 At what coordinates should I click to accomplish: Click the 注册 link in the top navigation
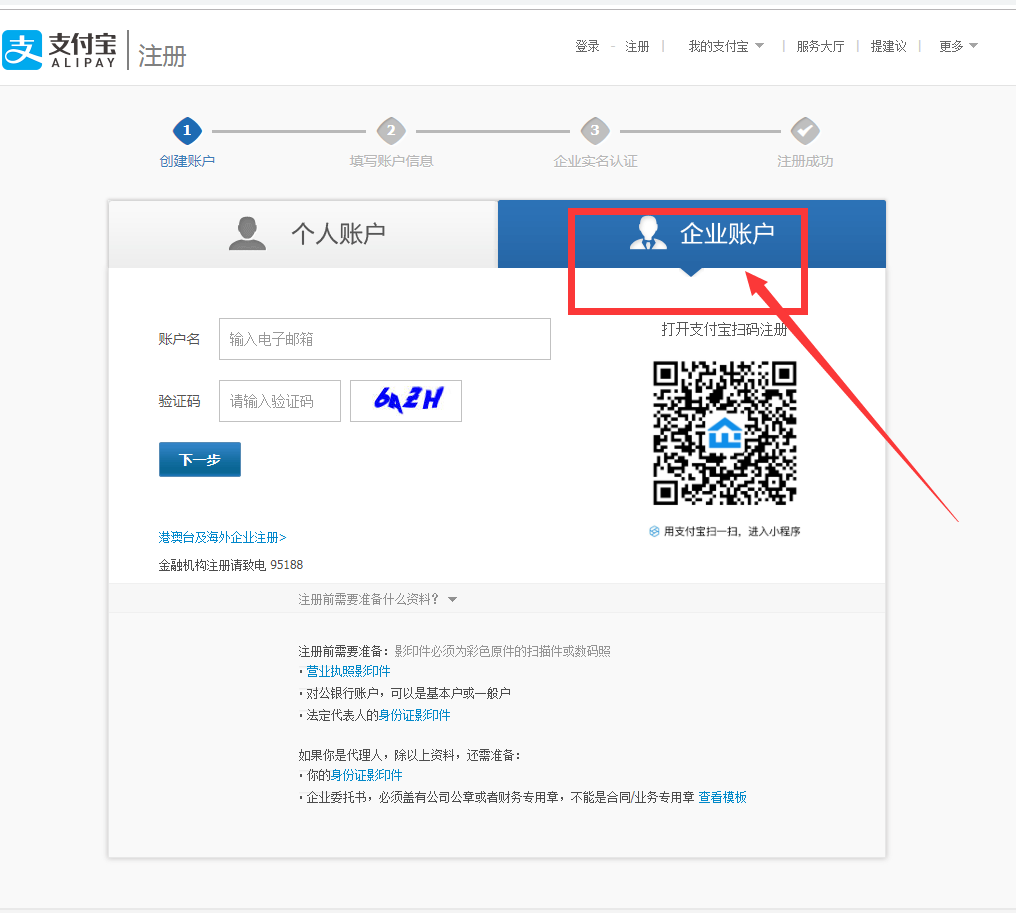637,46
